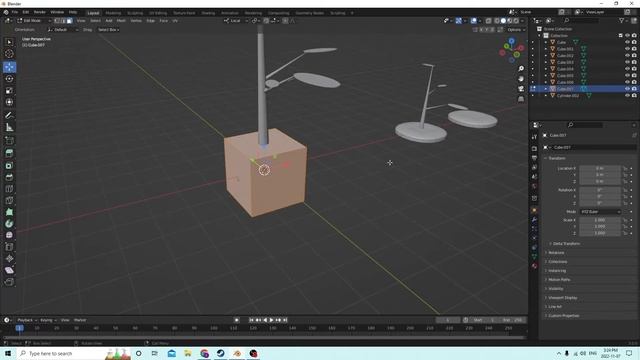Click the pan hand icon in the viewport

(521, 78)
